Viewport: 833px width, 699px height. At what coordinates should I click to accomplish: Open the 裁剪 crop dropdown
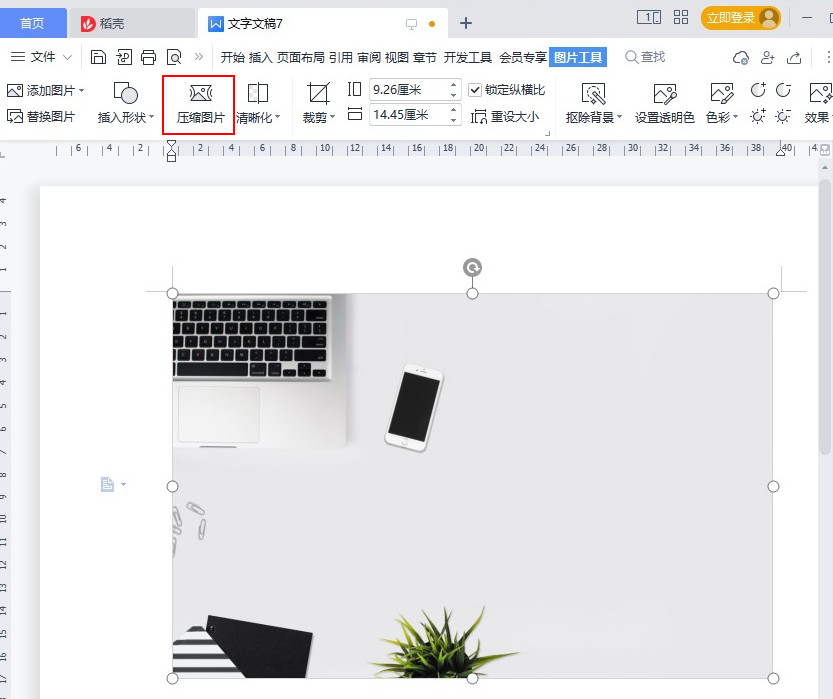click(x=318, y=104)
